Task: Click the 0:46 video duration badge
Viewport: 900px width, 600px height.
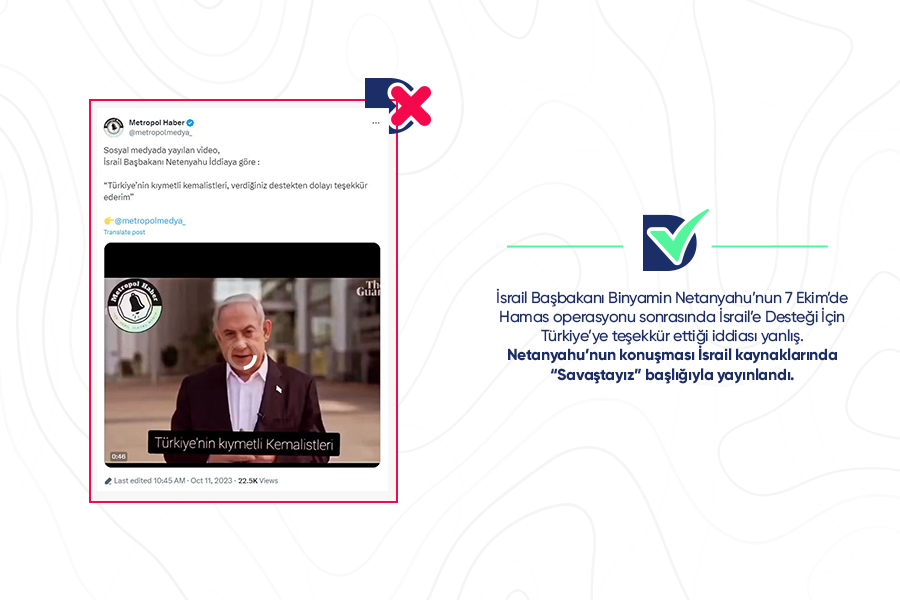Action: (119, 456)
